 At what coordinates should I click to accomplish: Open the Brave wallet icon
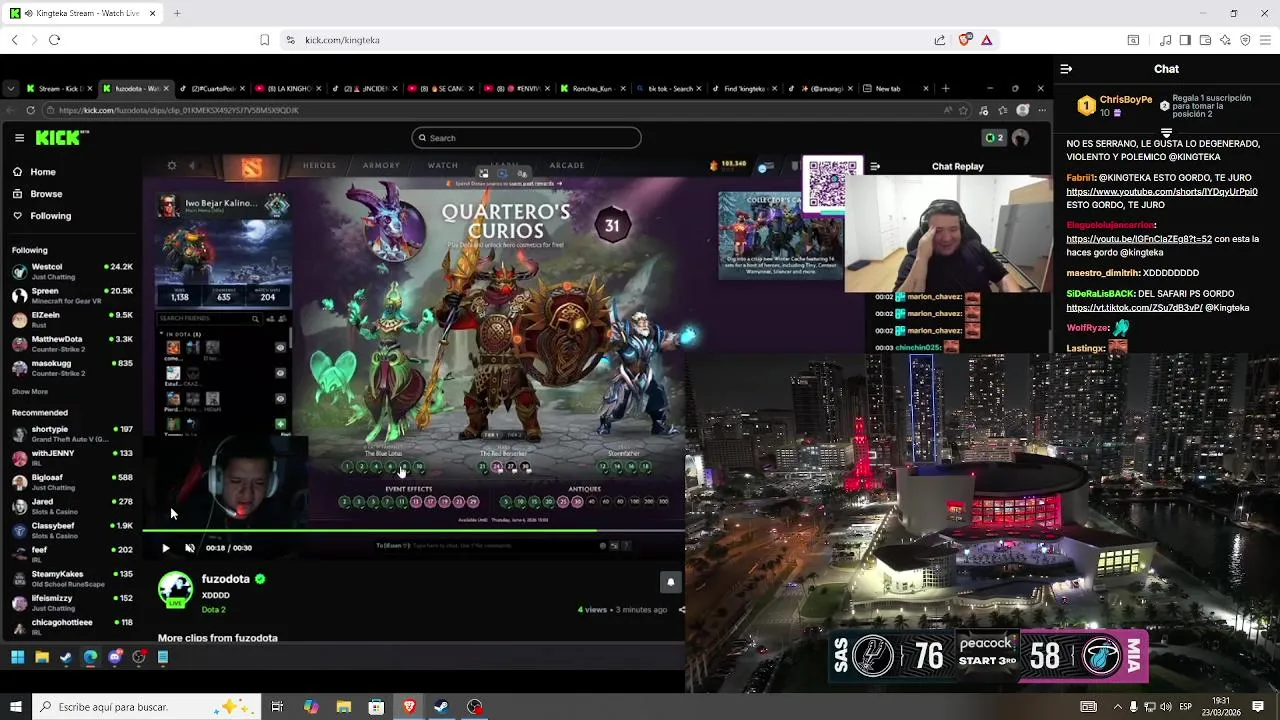coord(1205,40)
